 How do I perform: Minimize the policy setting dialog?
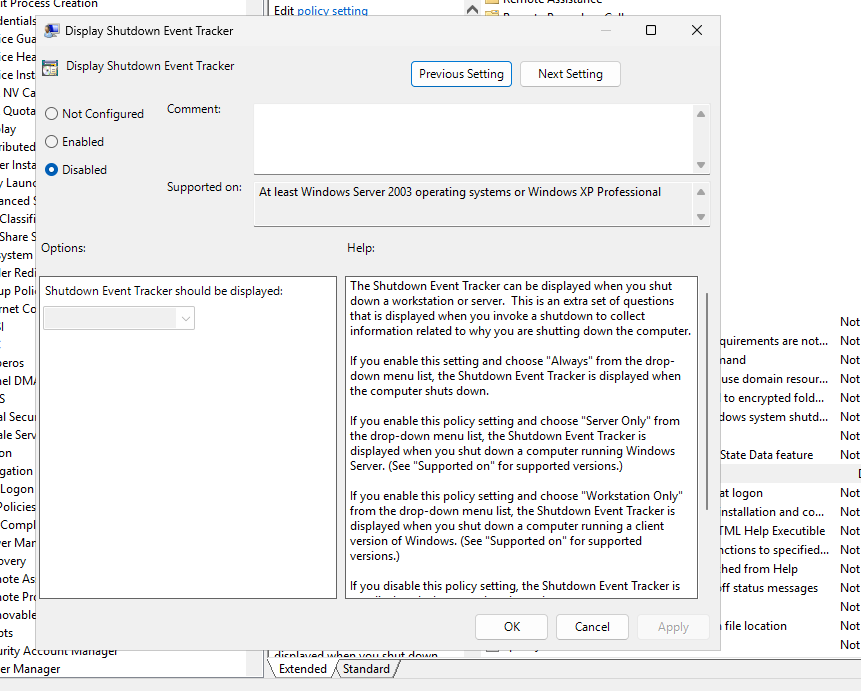click(x=605, y=31)
